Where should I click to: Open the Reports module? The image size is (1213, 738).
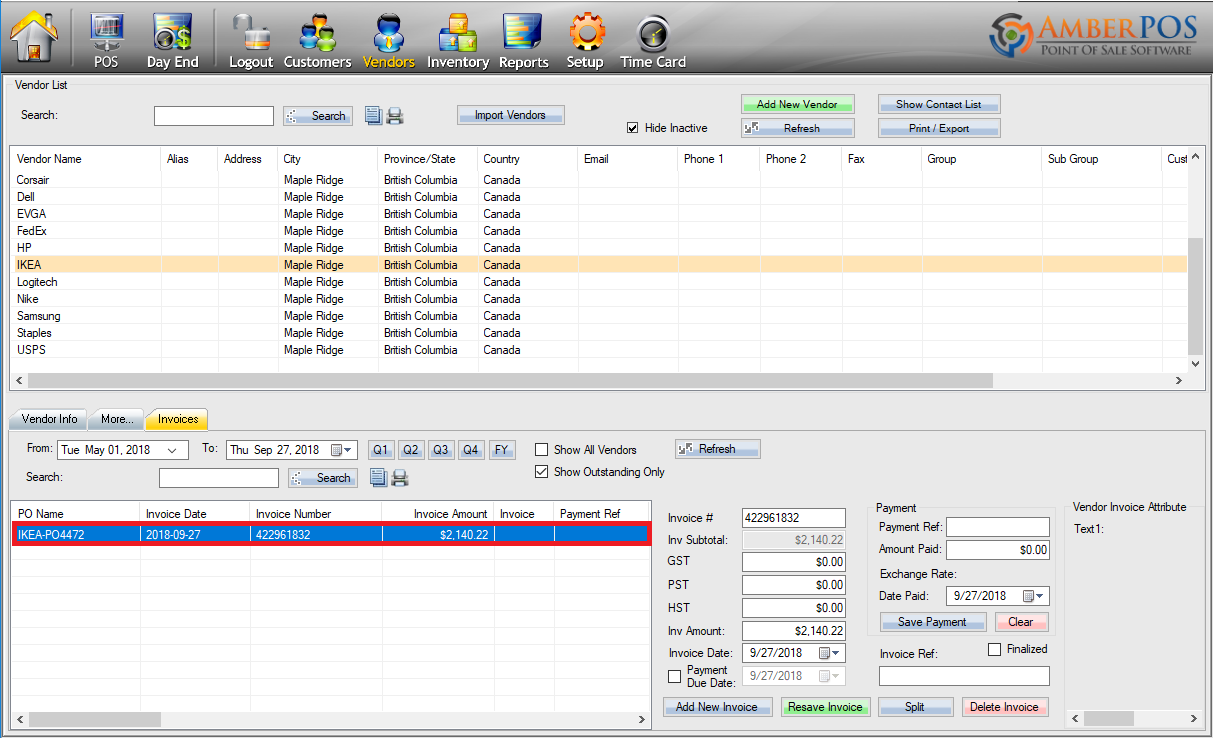click(523, 42)
